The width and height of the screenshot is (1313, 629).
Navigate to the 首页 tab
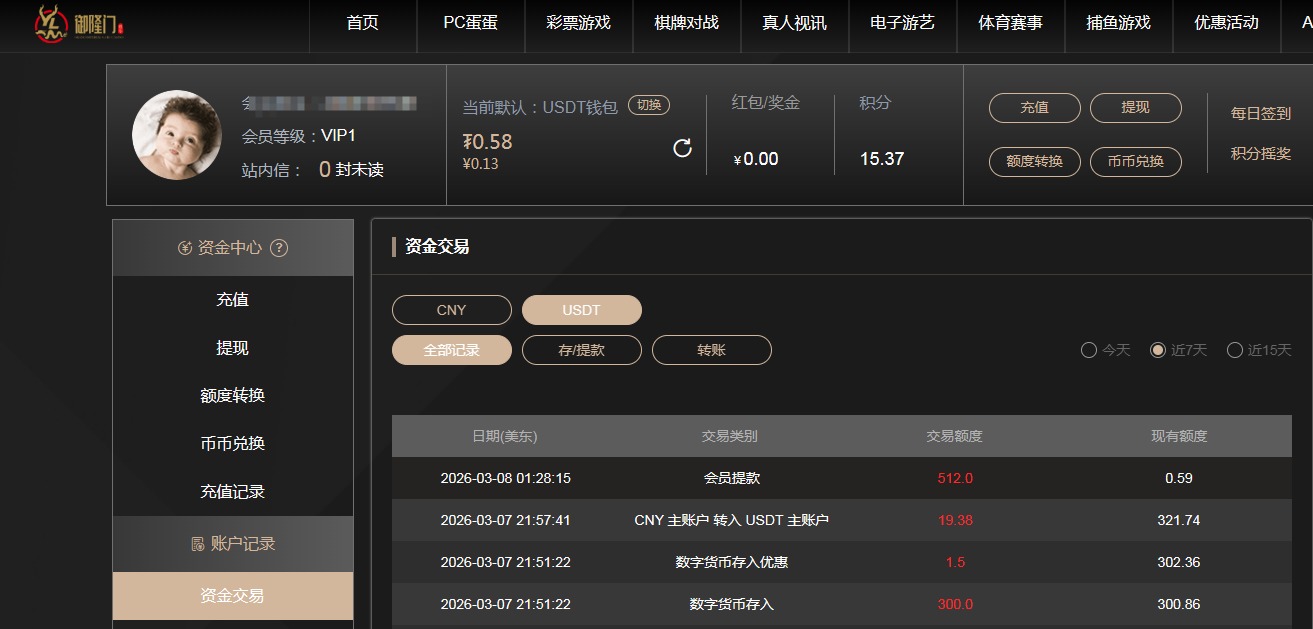pos(362,27)
